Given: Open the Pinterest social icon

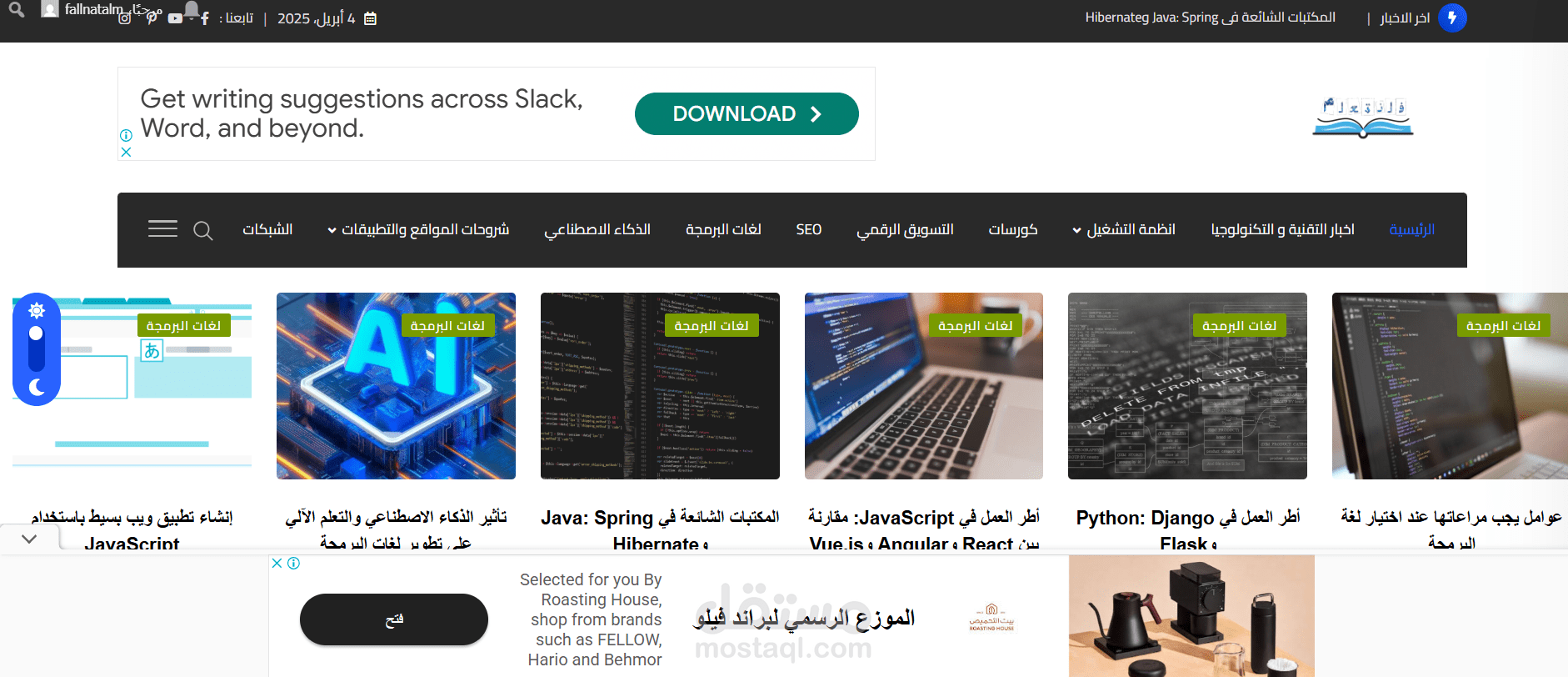Looking at the screenshot, I should click(x=152, y=18).
